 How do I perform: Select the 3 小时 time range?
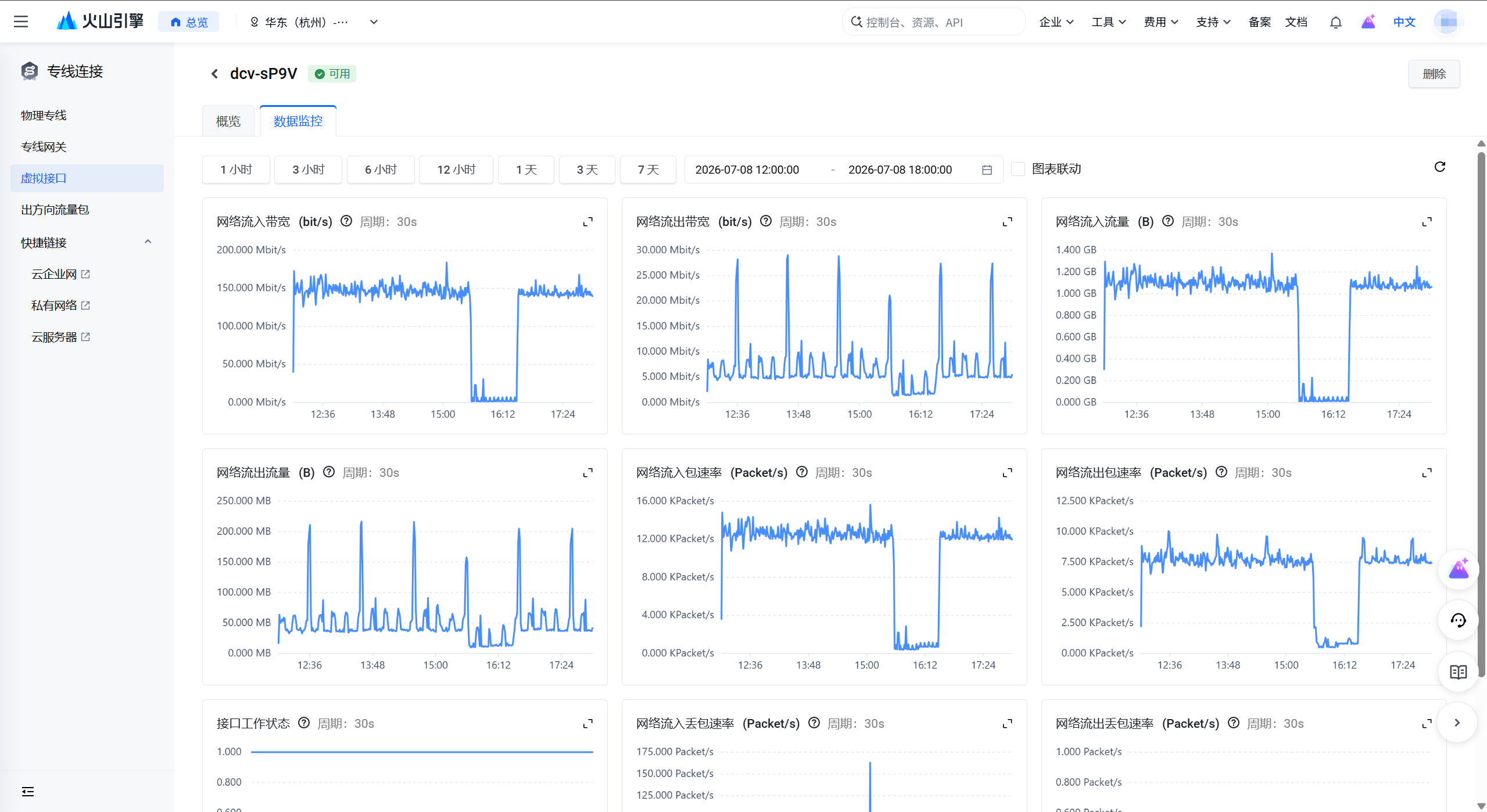click(308, 170)
